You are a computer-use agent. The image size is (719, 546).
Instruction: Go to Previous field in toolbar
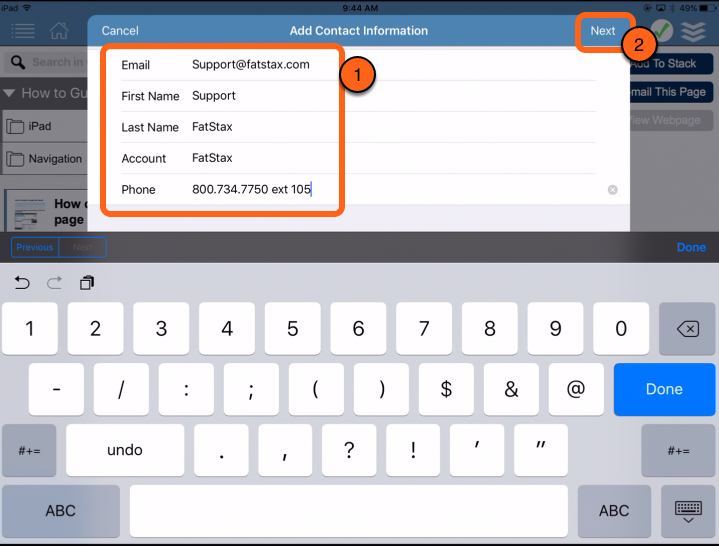(35, 247)
